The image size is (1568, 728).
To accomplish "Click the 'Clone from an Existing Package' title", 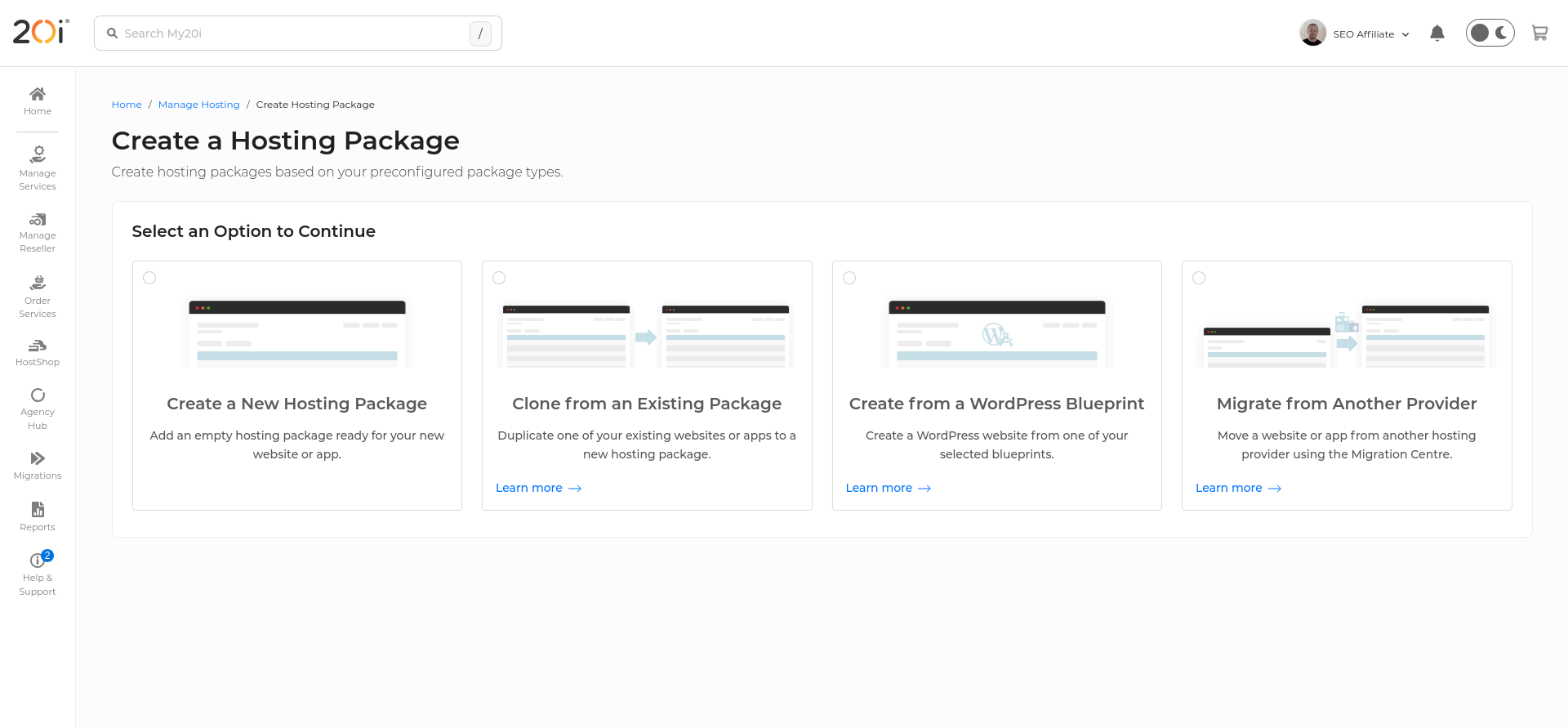I will click(x=647, y=404).
